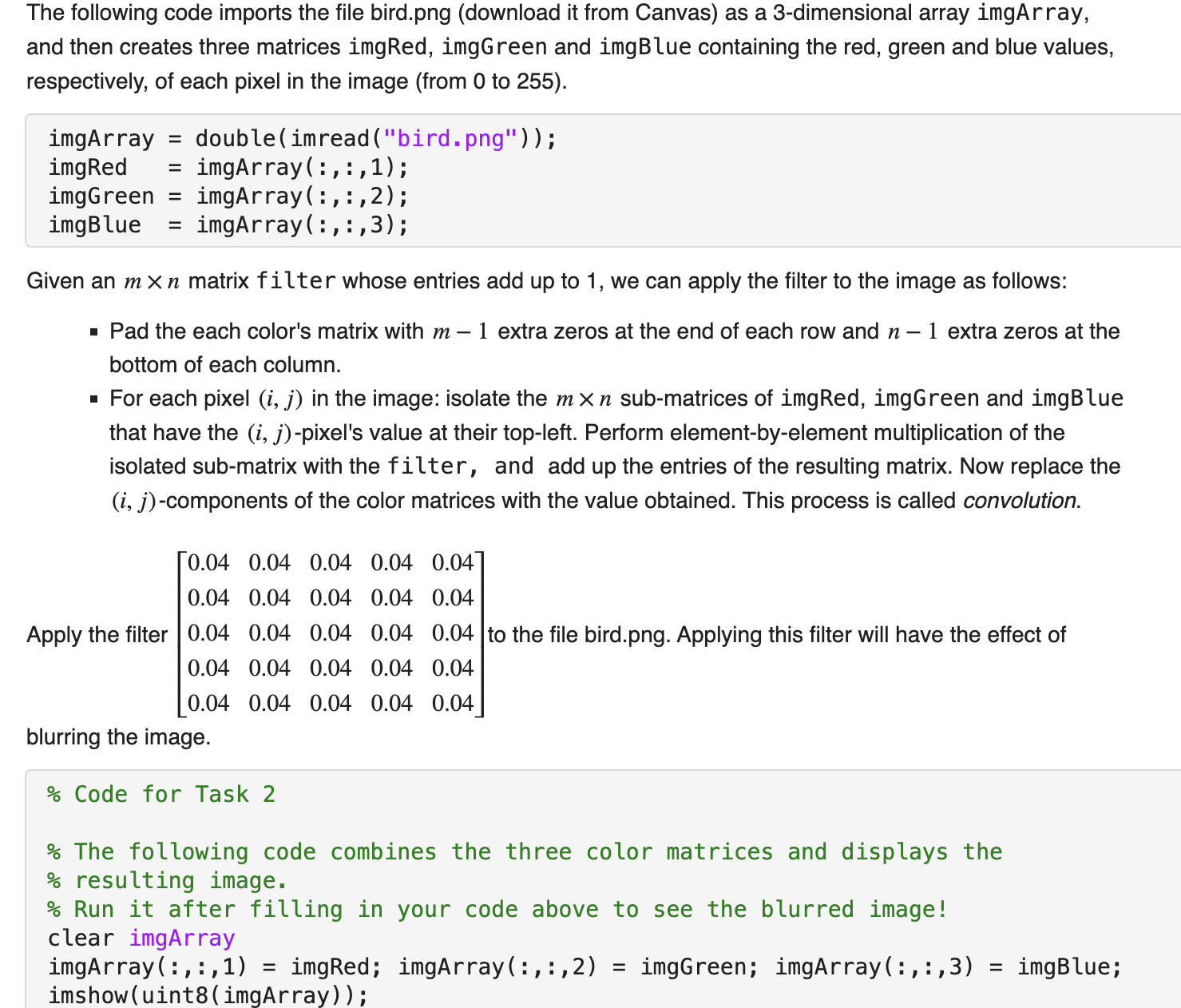The height and width of the screenshot is (1008, 1181).
Task: Click the italic word "convolution"
Action: click(x=1020, y=501)
